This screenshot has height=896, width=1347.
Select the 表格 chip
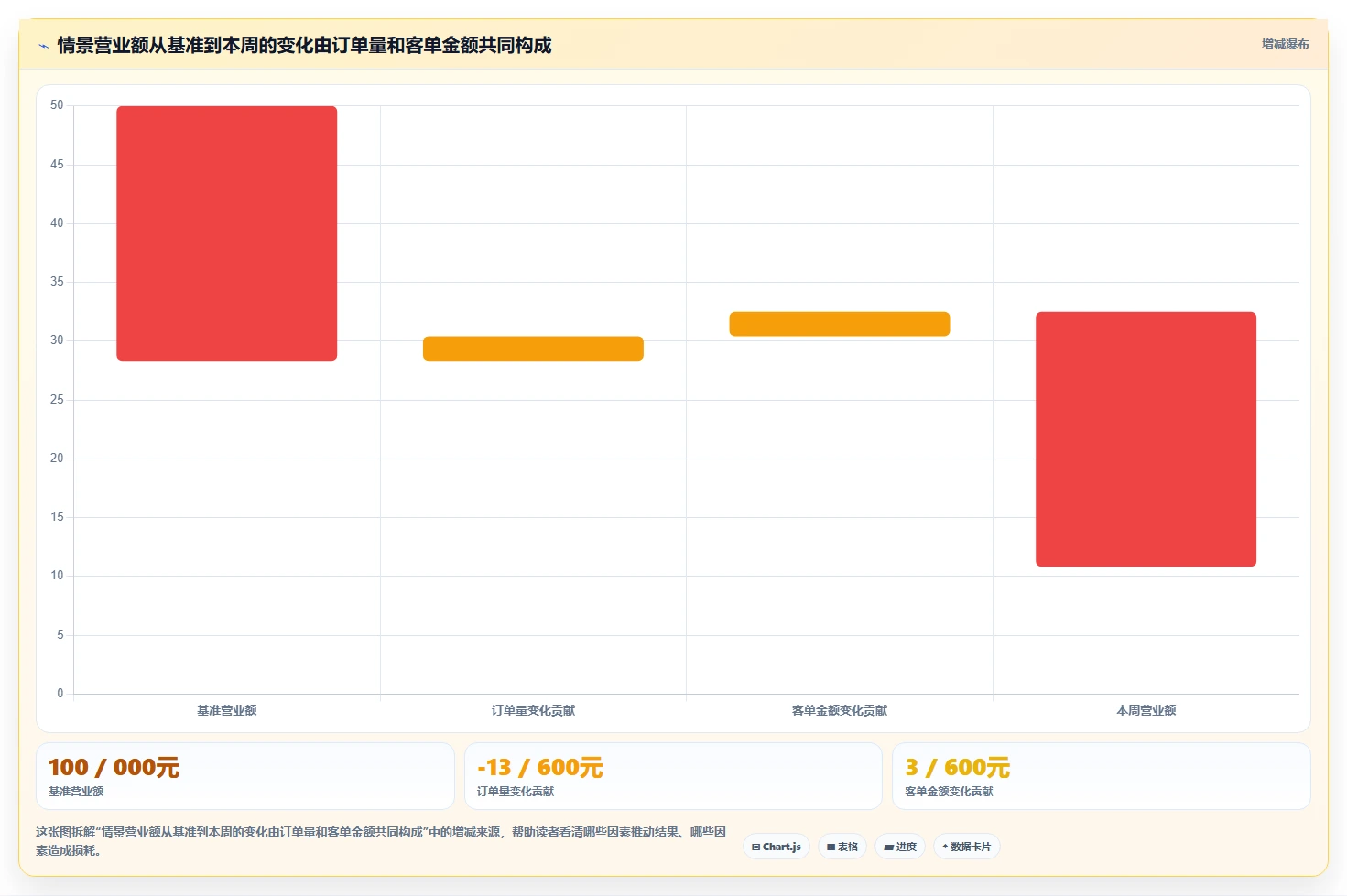point(842,847)
